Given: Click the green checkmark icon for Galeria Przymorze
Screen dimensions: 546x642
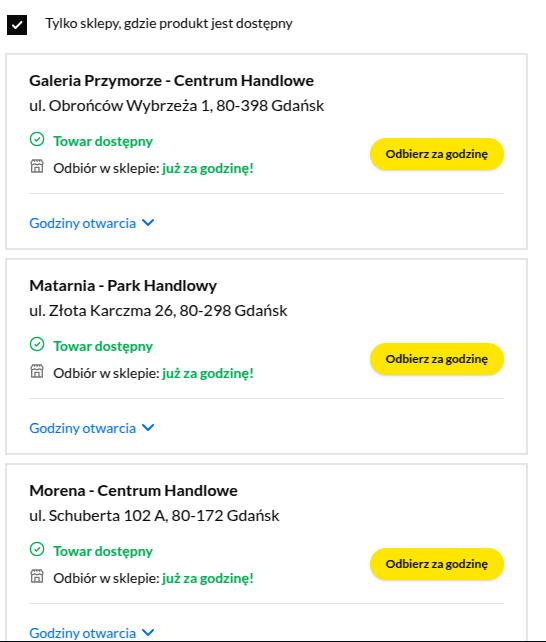Looking at the screenshot, I should [x=37, y=139].
